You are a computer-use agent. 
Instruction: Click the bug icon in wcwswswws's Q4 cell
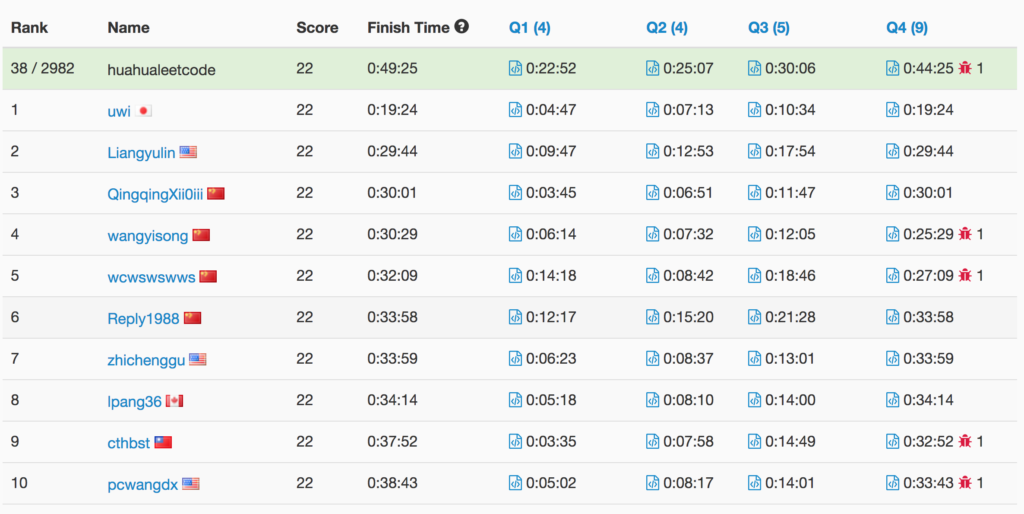tap(965, 276)
